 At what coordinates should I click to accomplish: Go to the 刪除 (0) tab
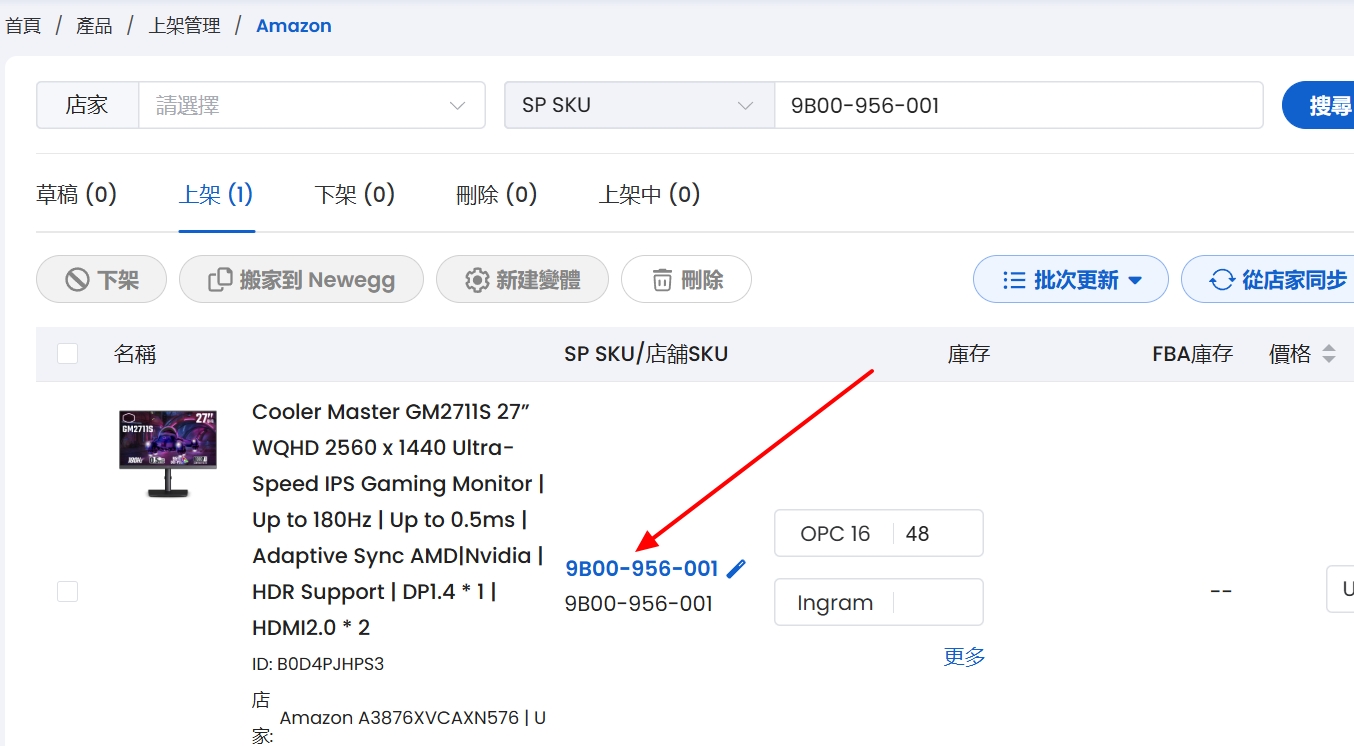(x=496, y=194)
